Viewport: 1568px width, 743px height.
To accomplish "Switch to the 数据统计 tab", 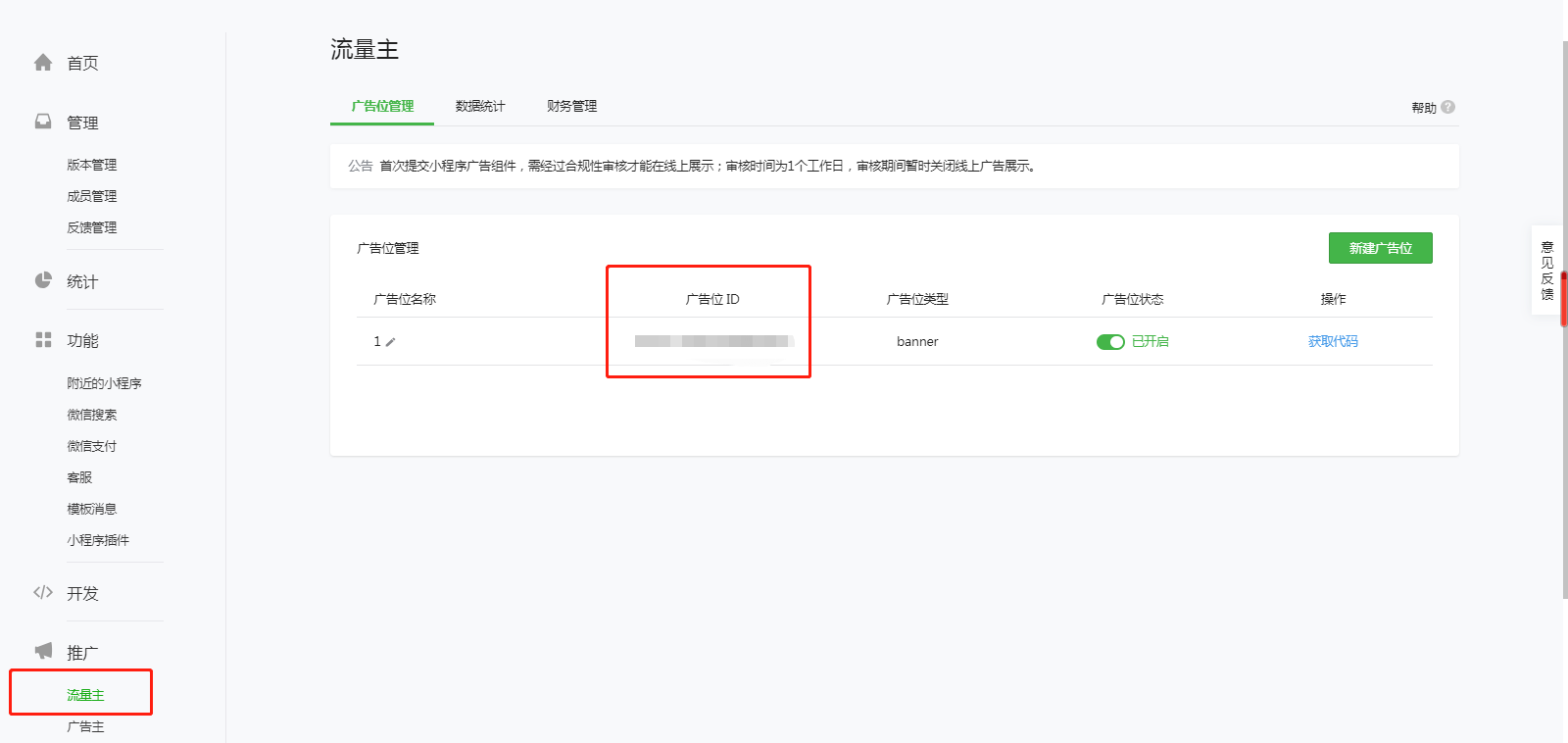I will [480, 106].
